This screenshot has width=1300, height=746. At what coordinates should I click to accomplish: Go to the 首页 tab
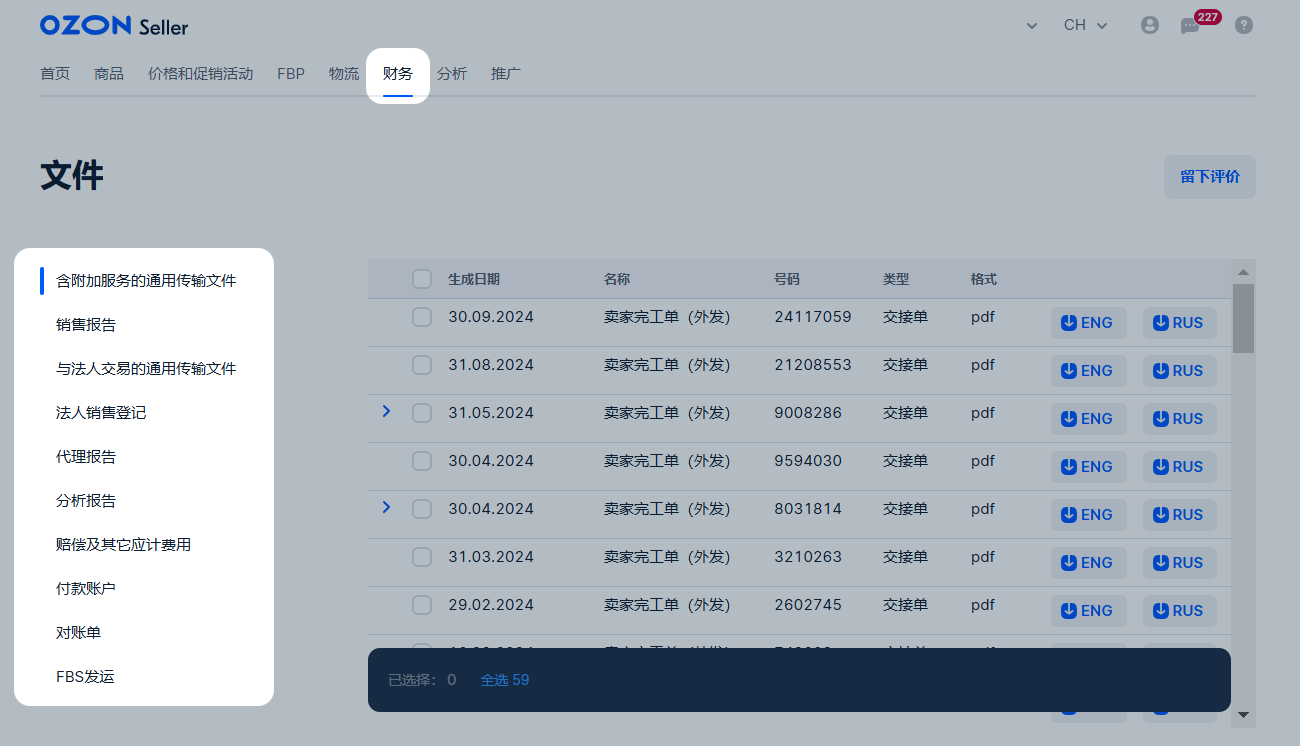click(x=55, y=74)
